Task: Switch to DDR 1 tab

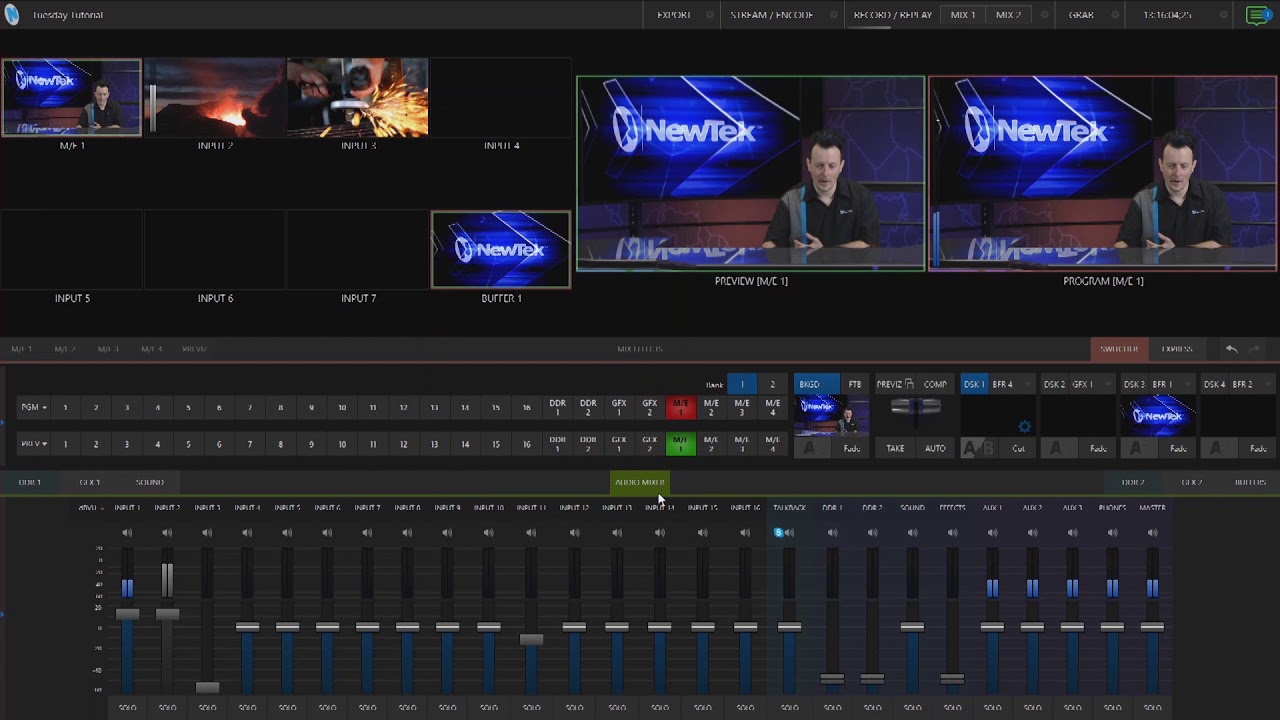Action: (29, 482)
